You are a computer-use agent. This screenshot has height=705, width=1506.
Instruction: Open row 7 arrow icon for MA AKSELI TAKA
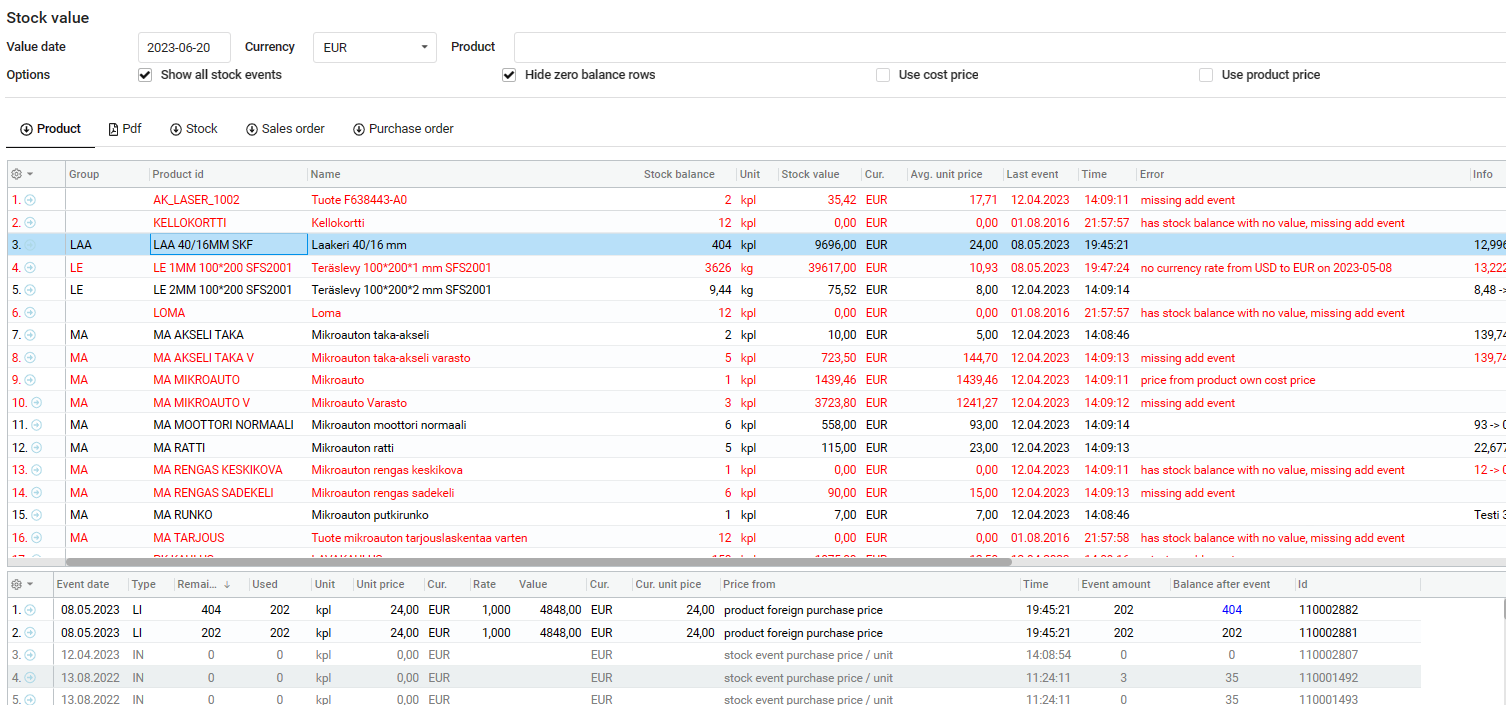click(30, 335)
